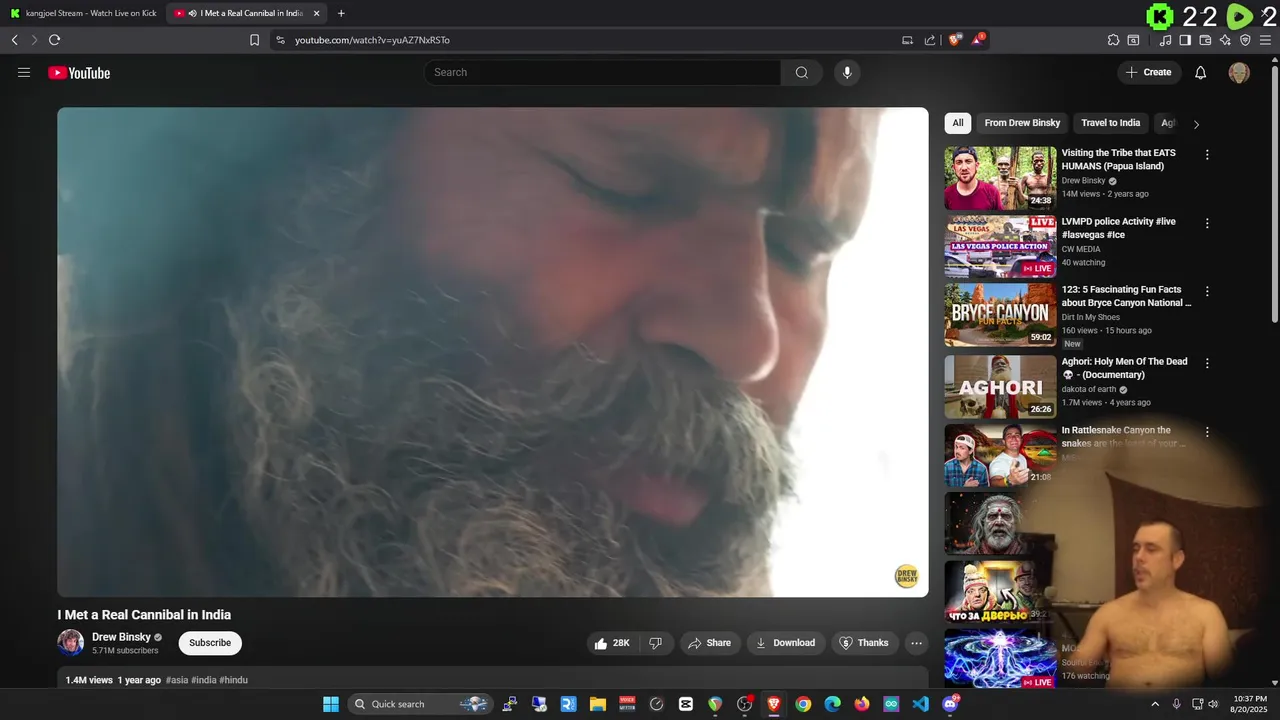Open File Explorer from the taskbar

[598, 704]
